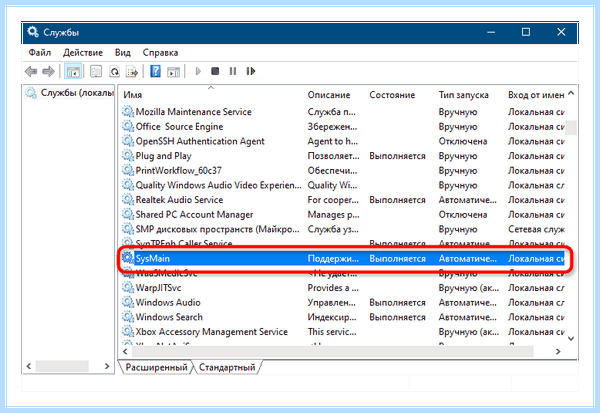Viewport: 600px width, 413px height.
Task: Click the Start service play button
Action: [198, 71]
